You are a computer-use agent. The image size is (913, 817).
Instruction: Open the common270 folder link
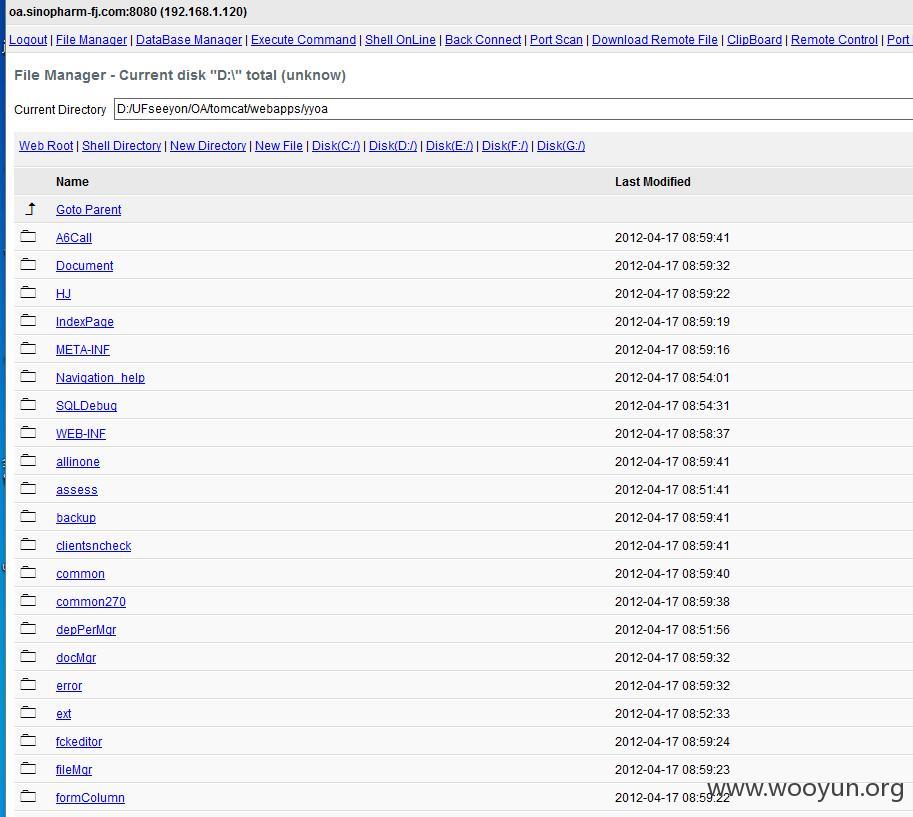(91, 602)
